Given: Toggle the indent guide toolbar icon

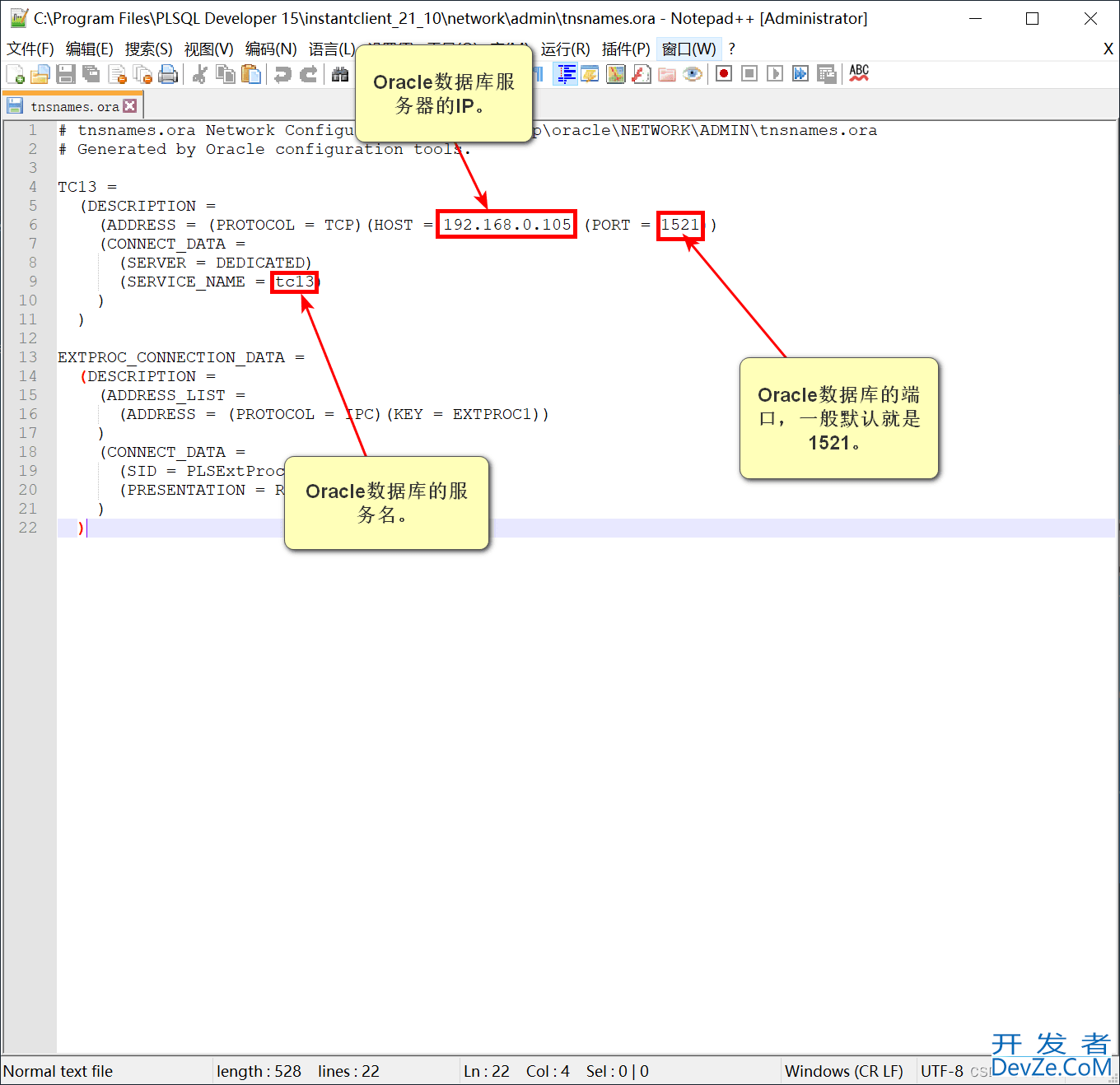Looking at the screenshot, I should tap(566, 74).
